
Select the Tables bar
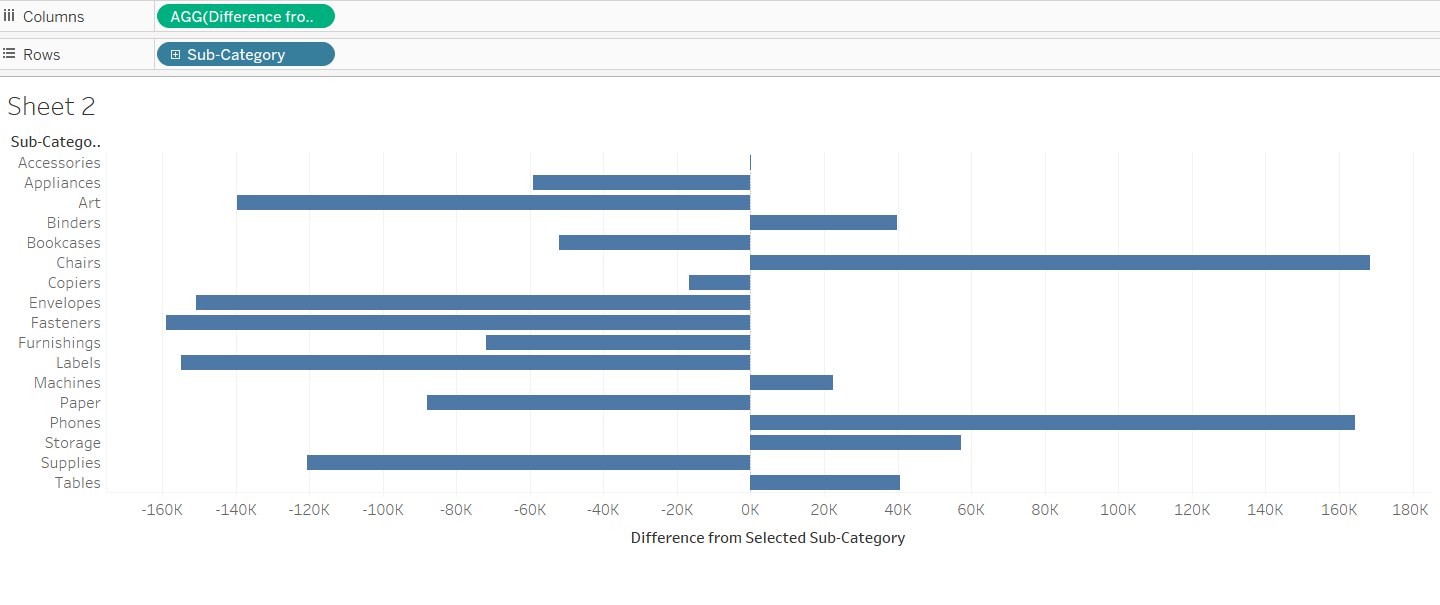click(x=824, y=482)
